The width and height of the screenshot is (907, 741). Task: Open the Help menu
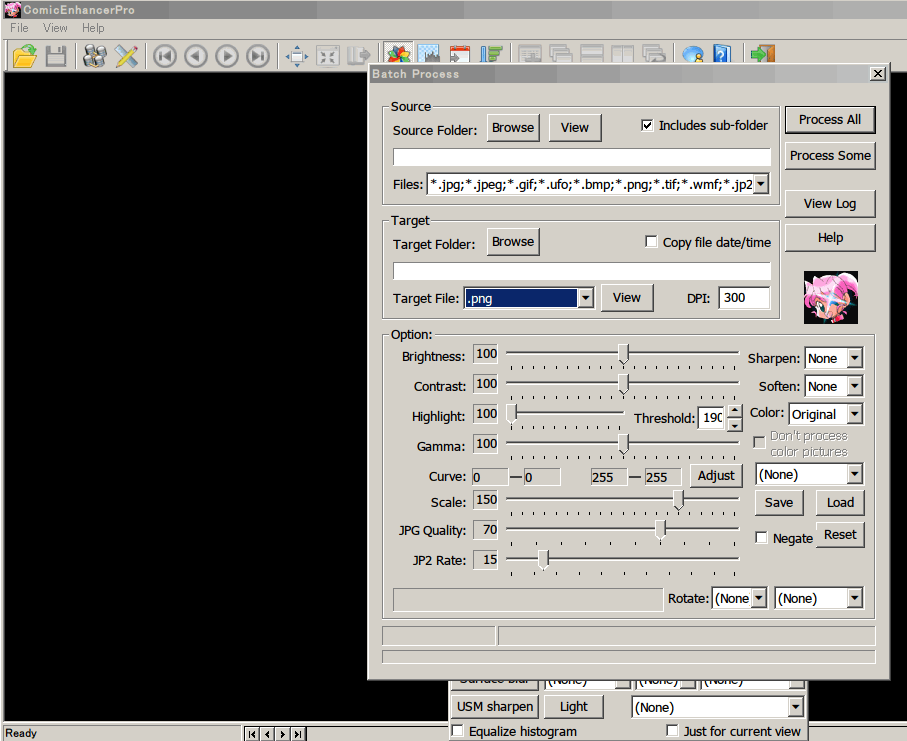click(x=93, y=28)
